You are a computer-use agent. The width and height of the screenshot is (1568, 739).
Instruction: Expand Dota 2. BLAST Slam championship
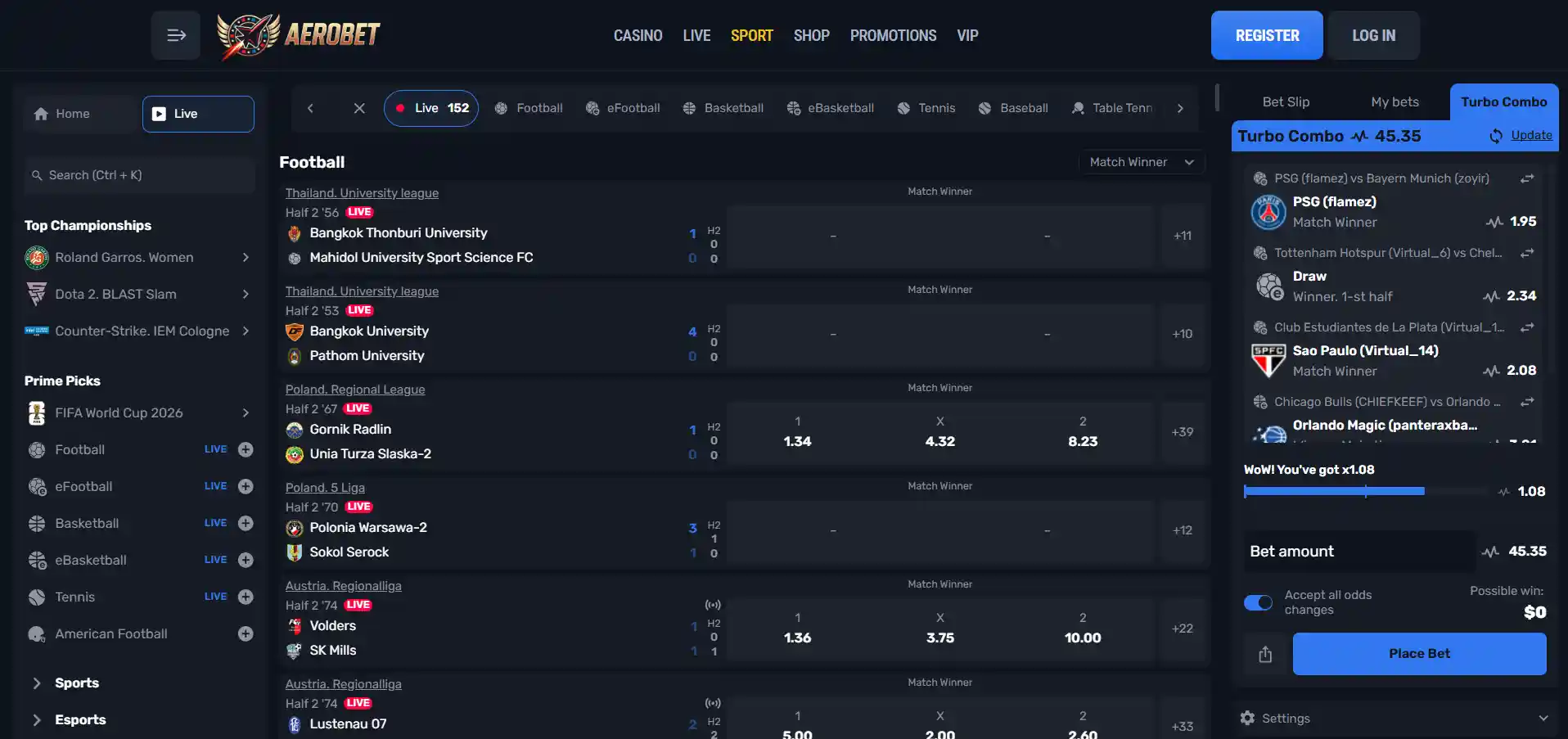(x=246, y=294)
